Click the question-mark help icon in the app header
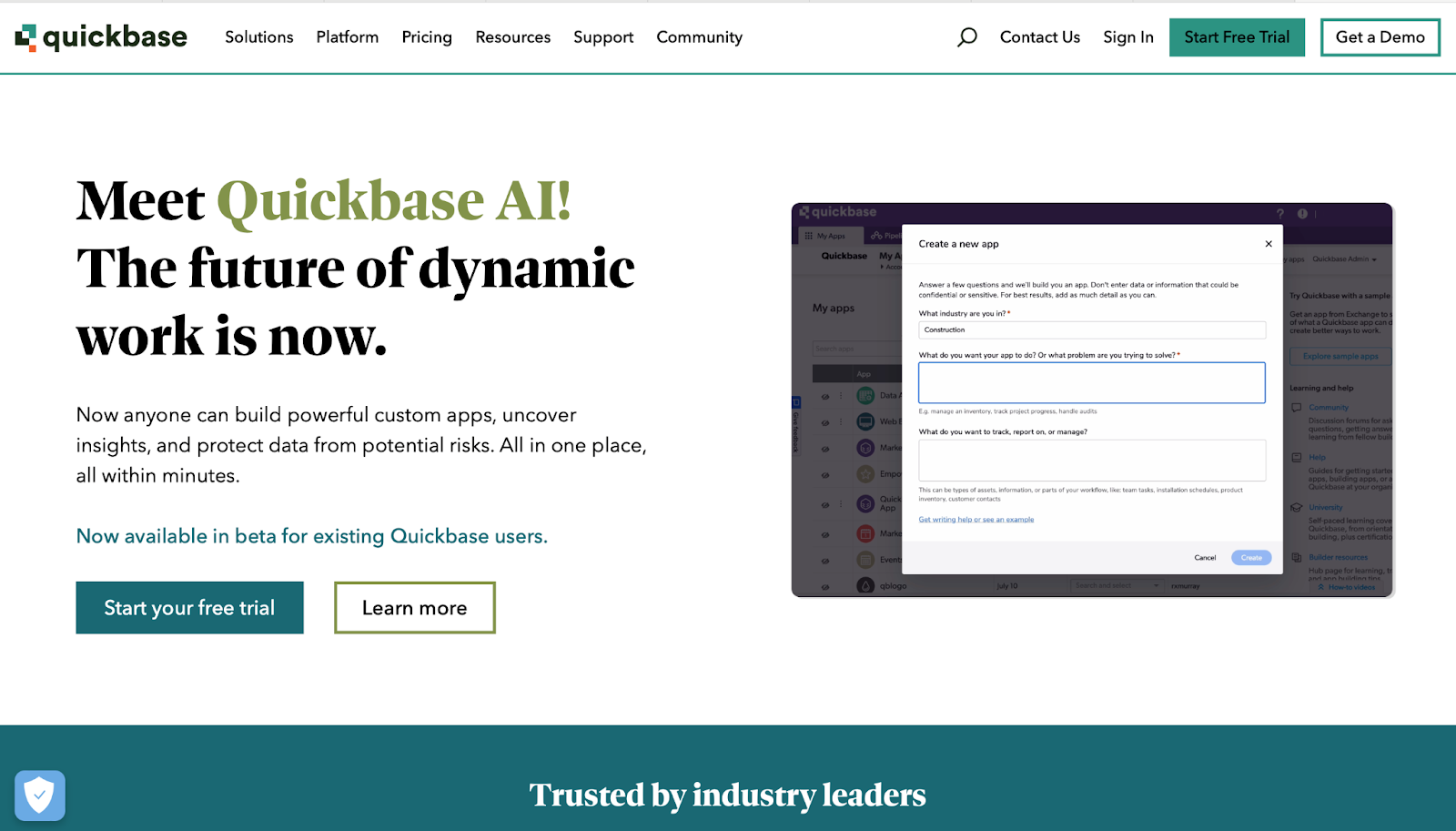The width and height of the screenshot is (1456, 831). 1279,213
